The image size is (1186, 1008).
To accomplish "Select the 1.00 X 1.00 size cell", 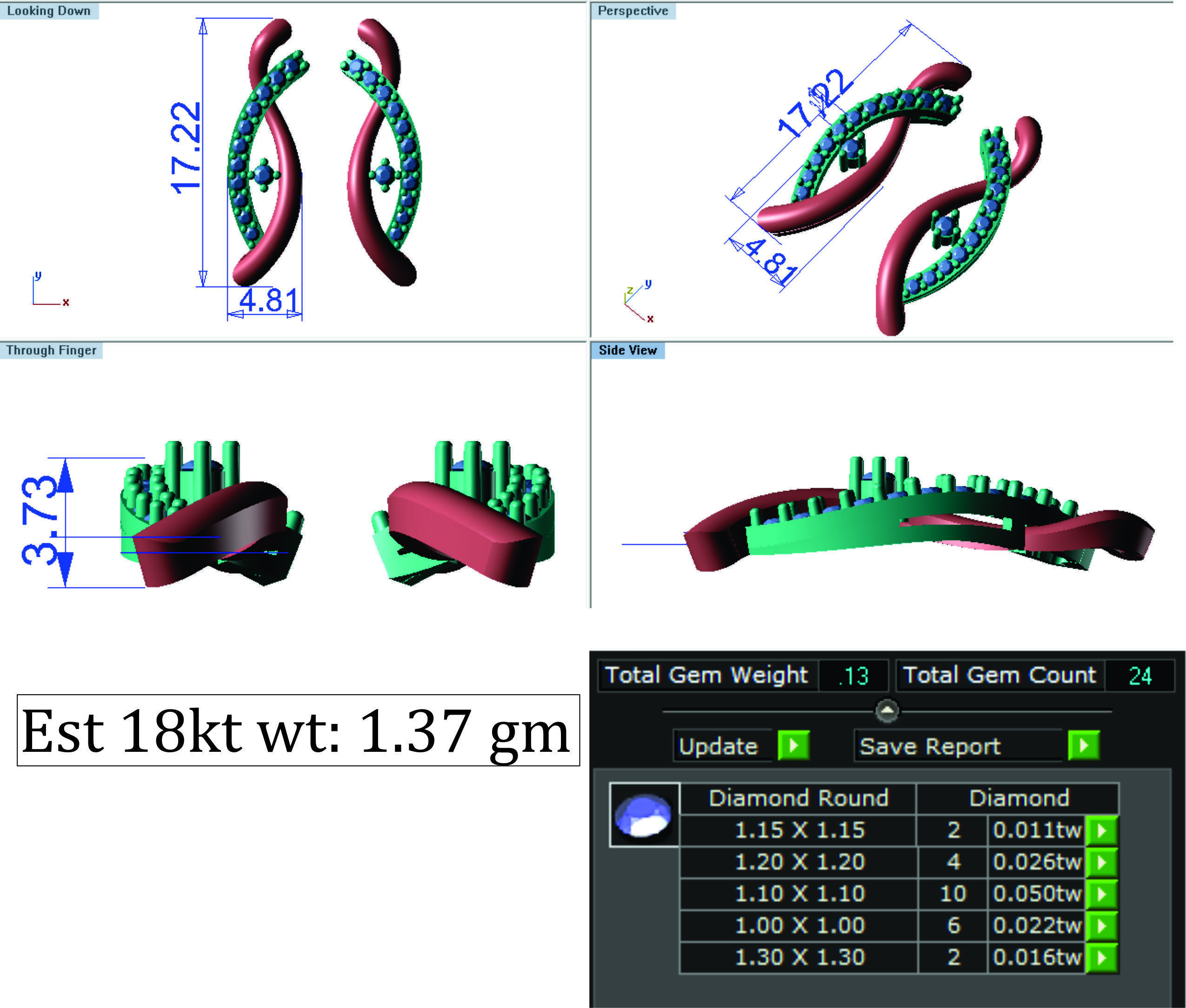I will point(799,925).
